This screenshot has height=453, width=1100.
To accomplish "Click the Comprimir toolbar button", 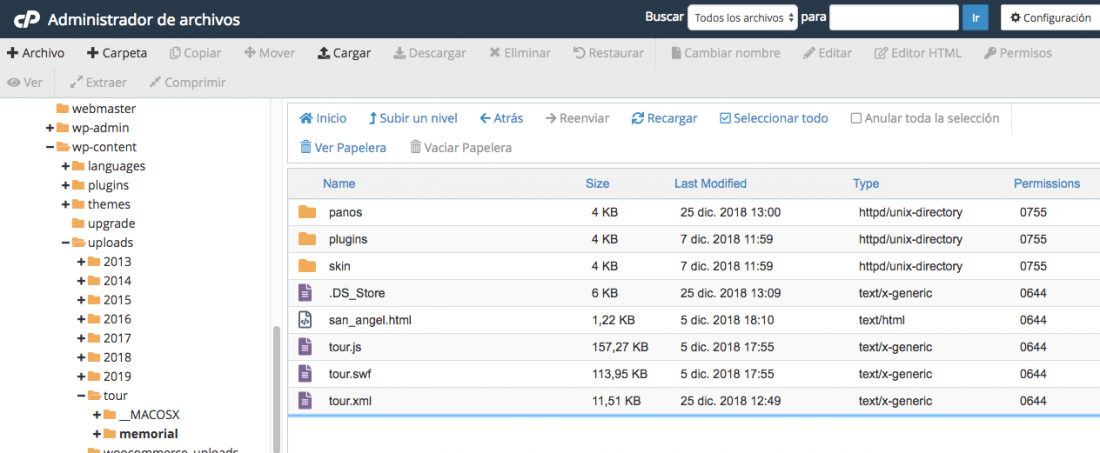I will click(187, 83).
